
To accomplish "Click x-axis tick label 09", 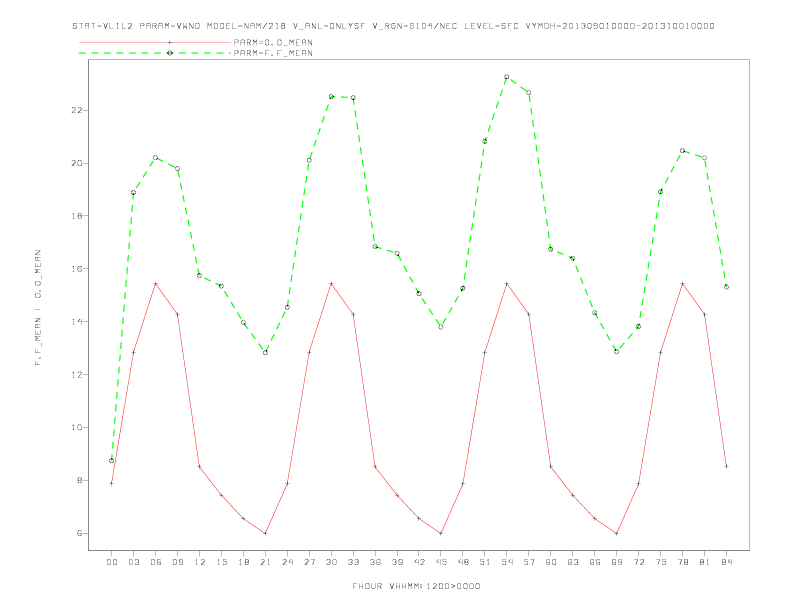I will (177, 562).
